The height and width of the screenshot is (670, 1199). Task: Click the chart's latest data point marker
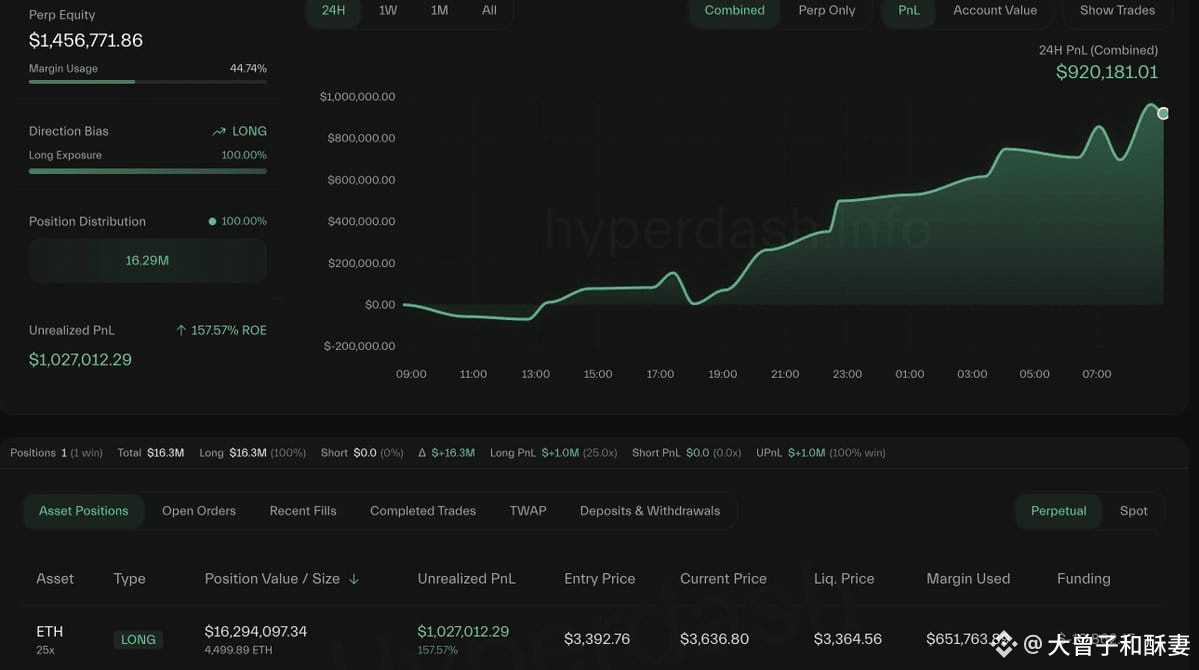coord(1163,113)
